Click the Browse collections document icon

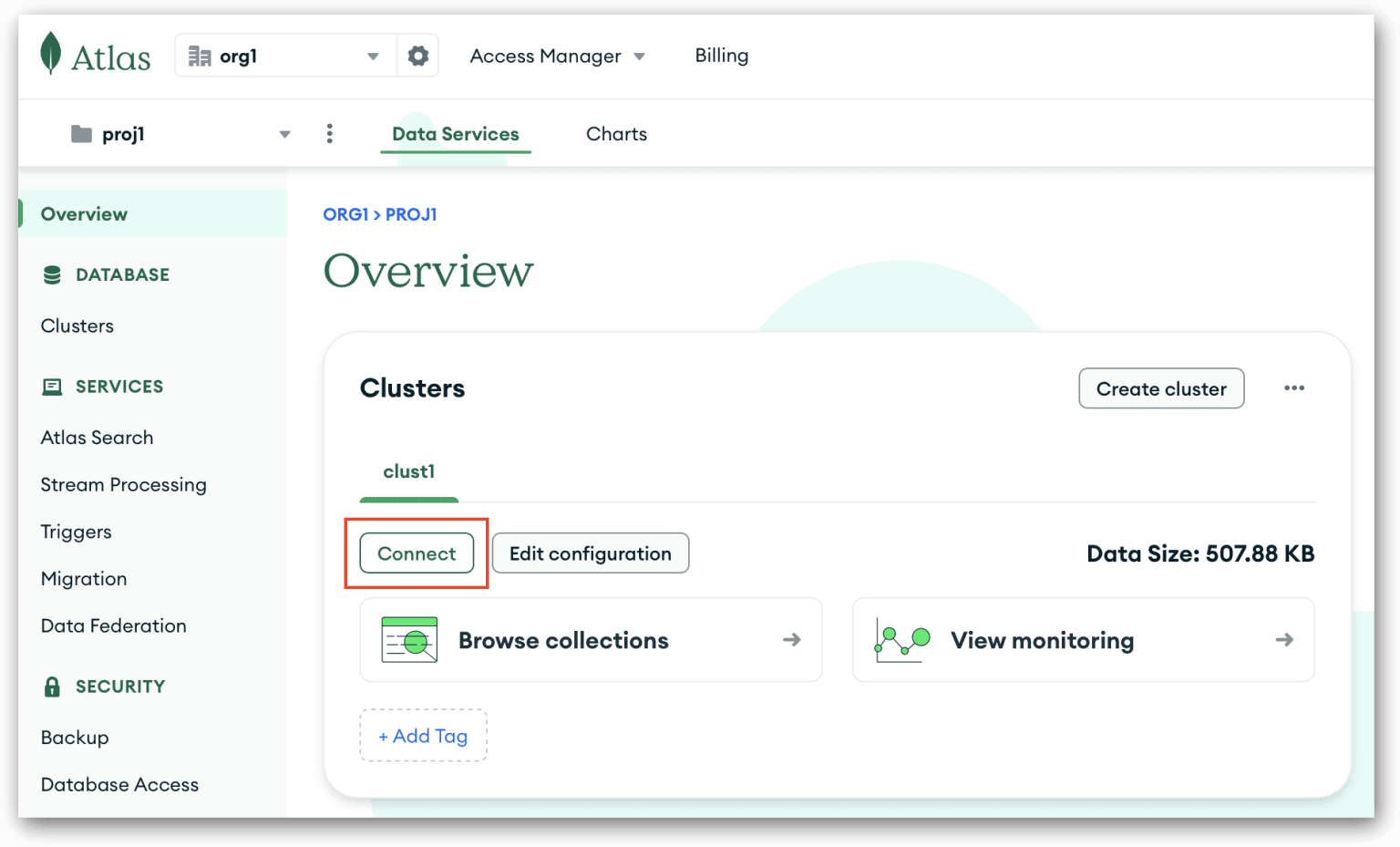tap(409, 639)
